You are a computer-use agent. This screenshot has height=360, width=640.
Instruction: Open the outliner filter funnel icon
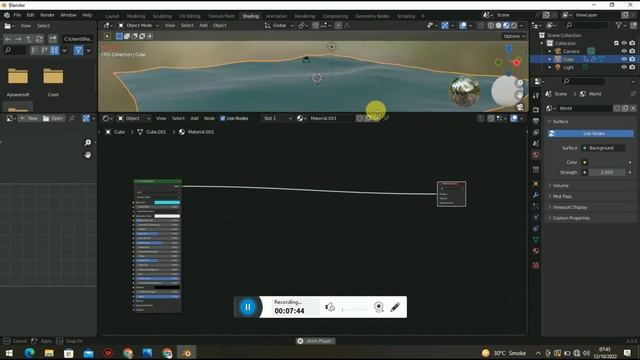pyautogui.click(x=619, y=25)
